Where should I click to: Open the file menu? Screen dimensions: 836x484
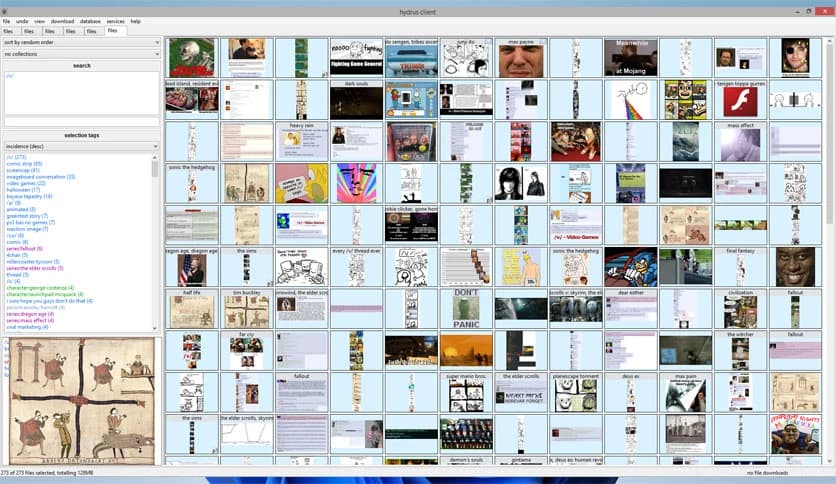[x=6, y=21]
